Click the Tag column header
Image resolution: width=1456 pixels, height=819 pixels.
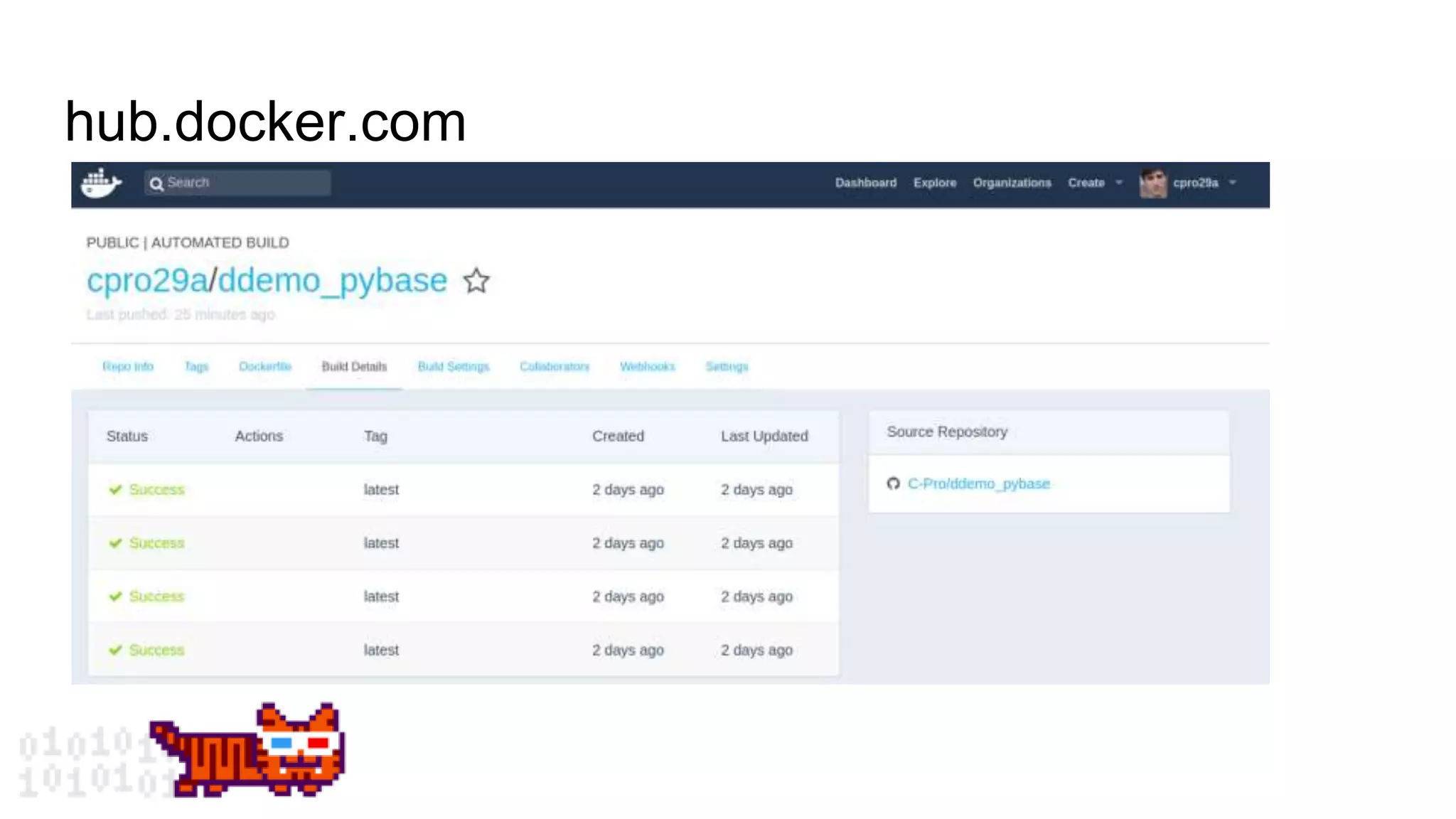(375, 436)
